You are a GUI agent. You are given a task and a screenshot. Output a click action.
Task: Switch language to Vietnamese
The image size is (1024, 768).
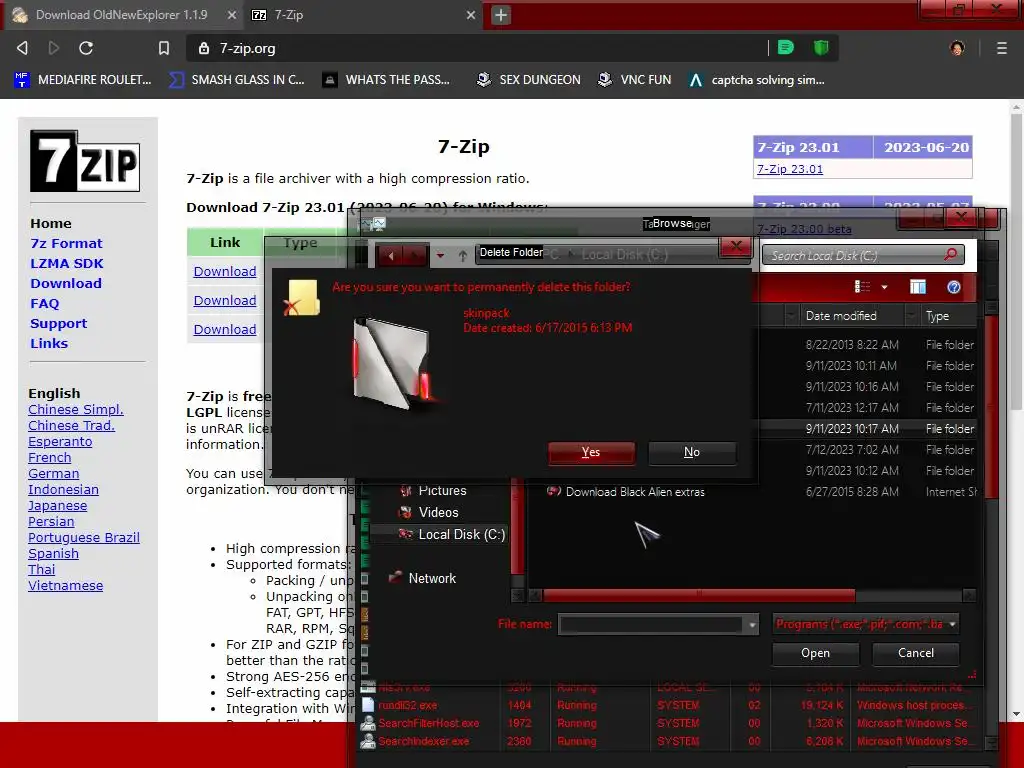[65, 586]
